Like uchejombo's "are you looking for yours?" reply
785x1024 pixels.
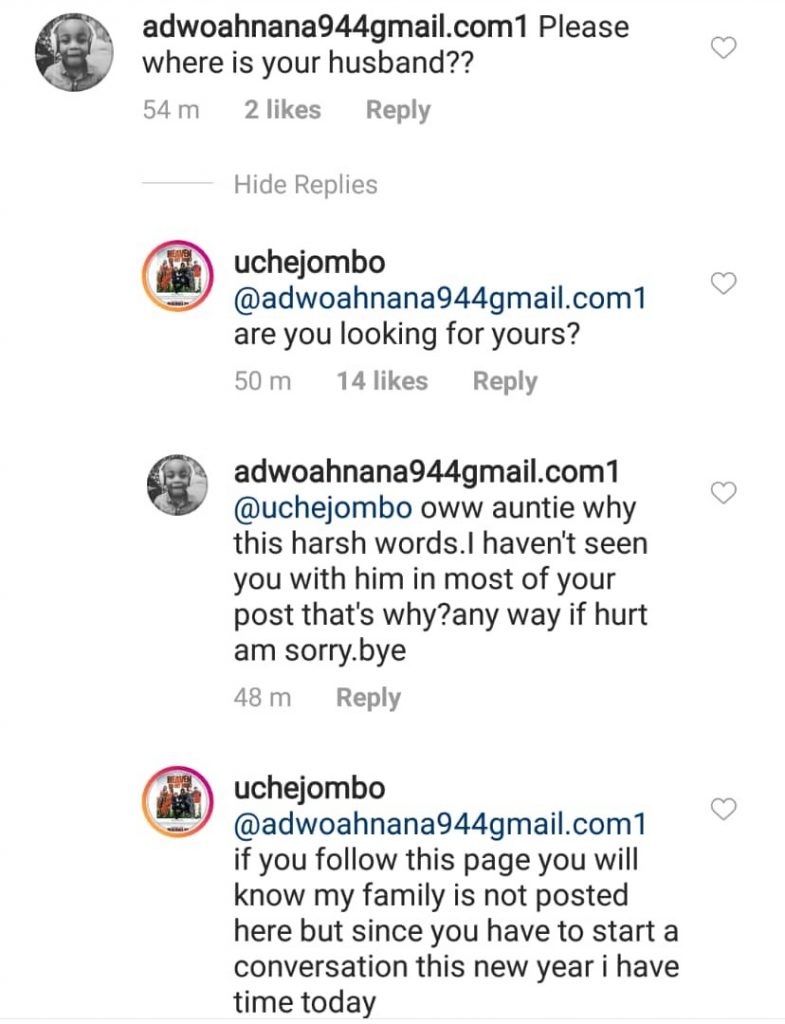(723, 284)
